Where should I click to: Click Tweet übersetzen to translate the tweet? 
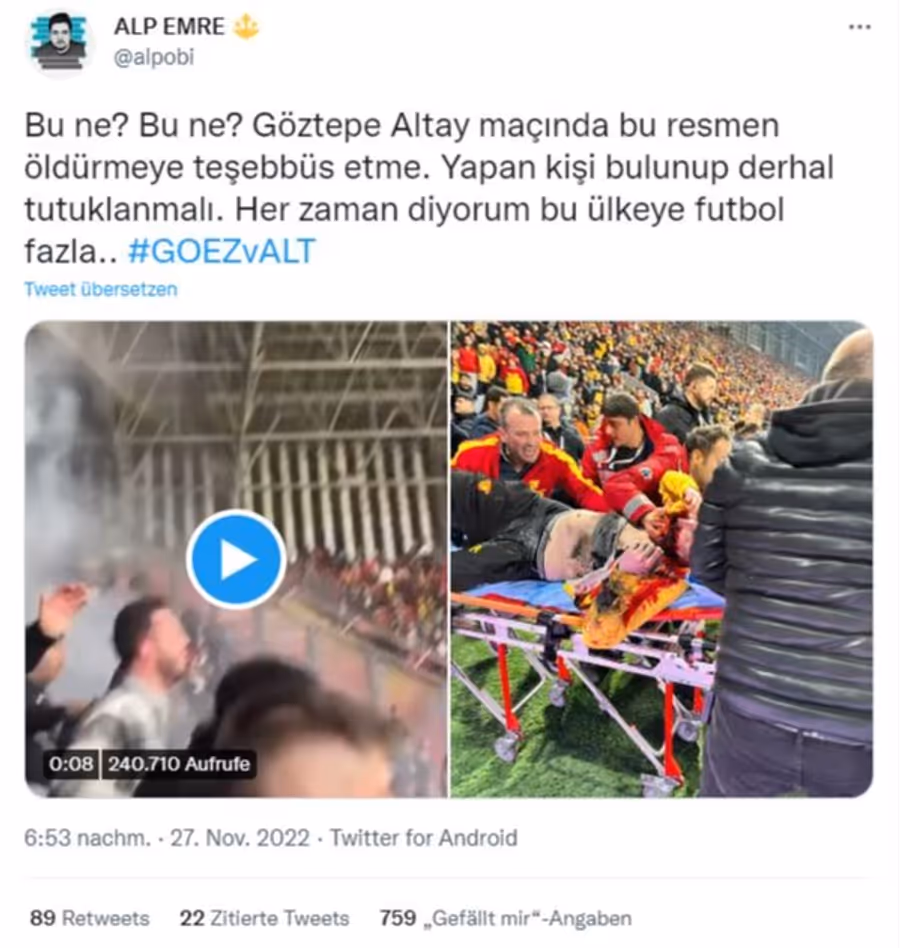click(x=100, y=289)
